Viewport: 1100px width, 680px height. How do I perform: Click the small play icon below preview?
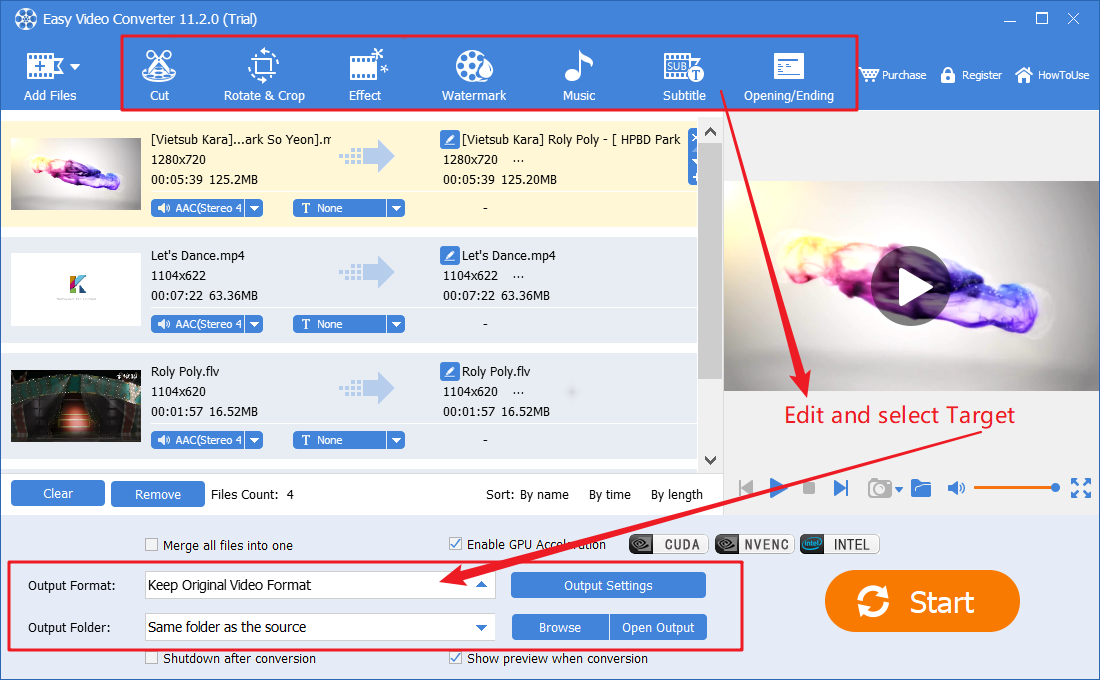(x=778, y=488)
